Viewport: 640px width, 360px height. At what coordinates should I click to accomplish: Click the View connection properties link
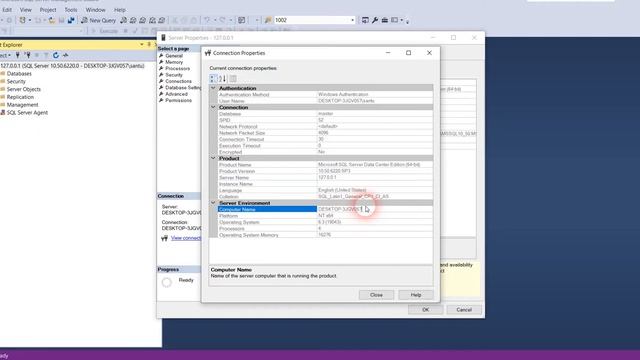186,238
